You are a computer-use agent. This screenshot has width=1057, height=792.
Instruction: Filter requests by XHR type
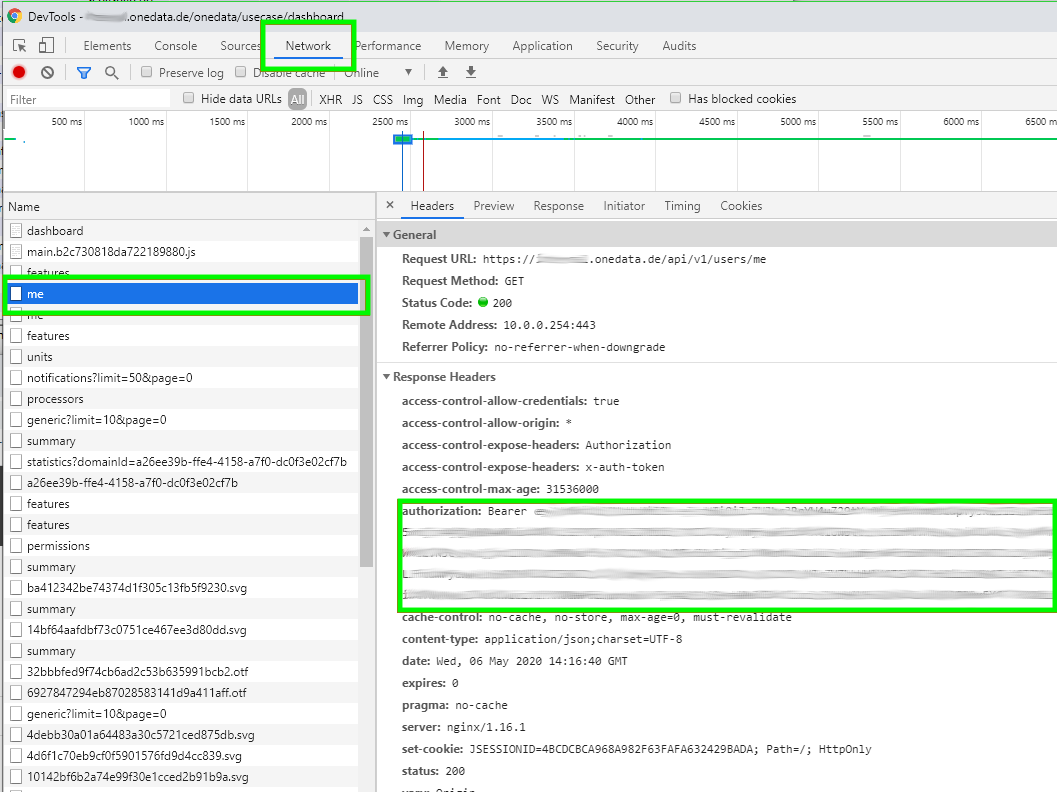point(330,100)
